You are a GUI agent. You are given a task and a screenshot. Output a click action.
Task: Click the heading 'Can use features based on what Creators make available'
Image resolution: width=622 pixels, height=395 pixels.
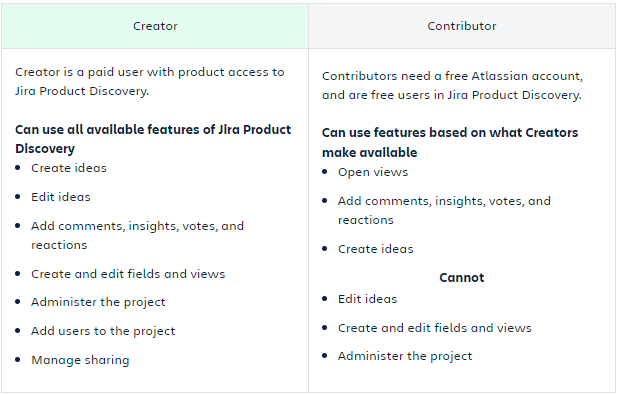tap(450, 142)
